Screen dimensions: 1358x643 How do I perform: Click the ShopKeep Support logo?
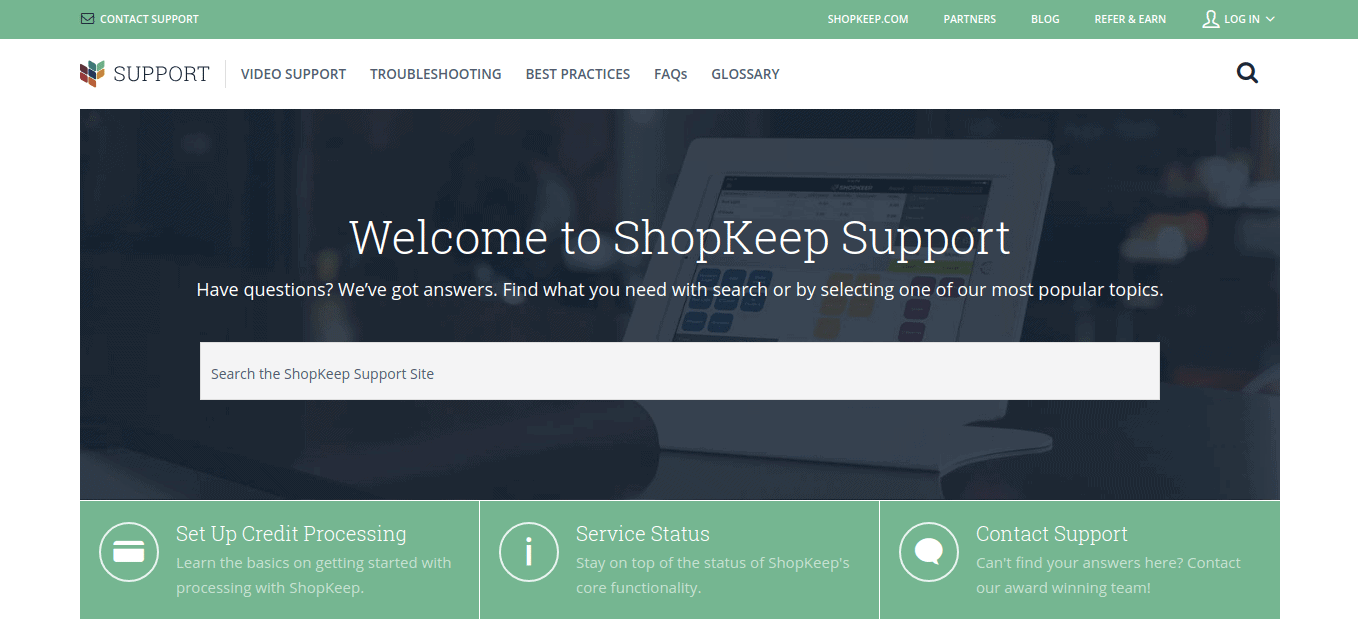coord(145,74)
